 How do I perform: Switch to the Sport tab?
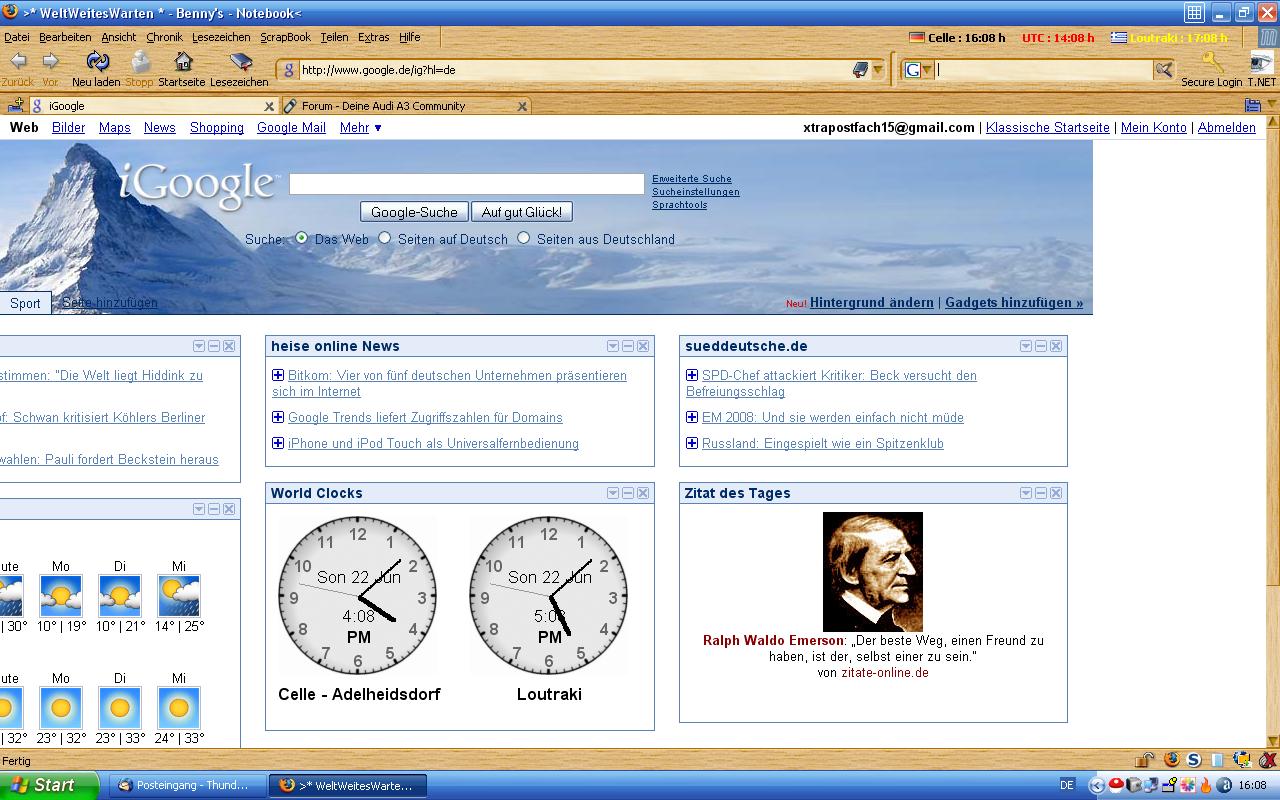coord(25,303)
